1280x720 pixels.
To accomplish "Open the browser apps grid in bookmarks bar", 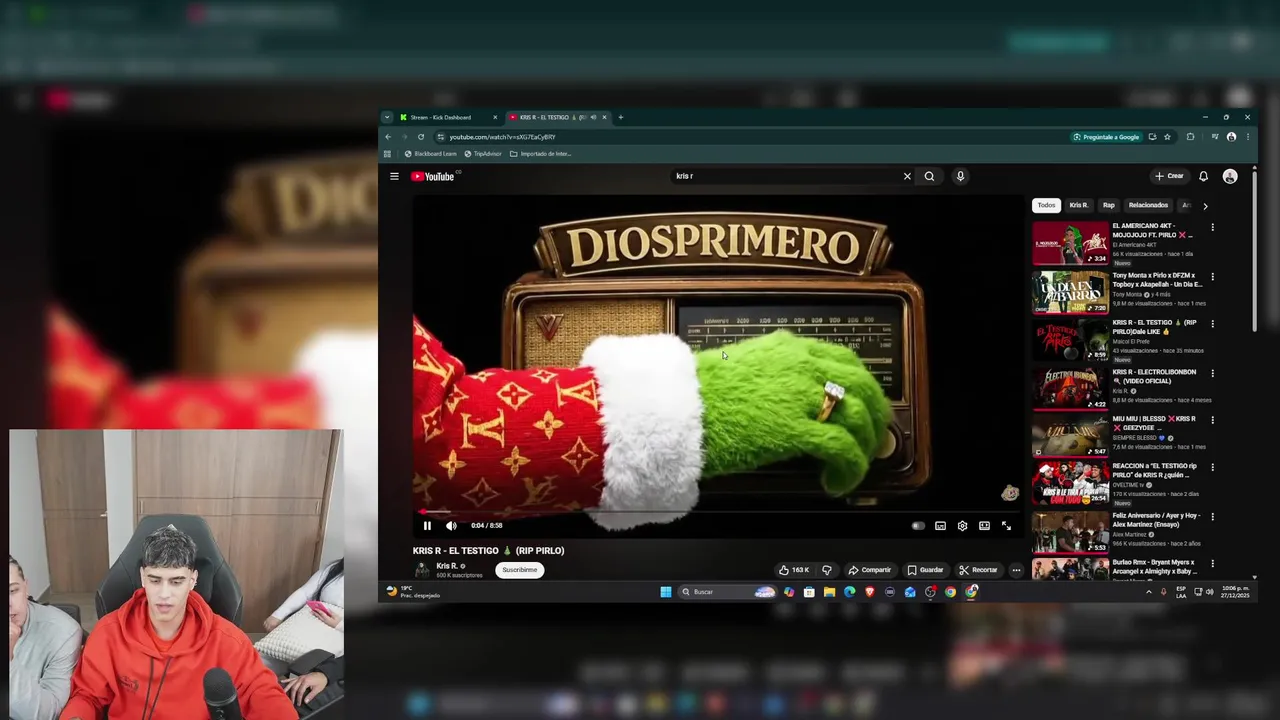I will coord(387,154).
